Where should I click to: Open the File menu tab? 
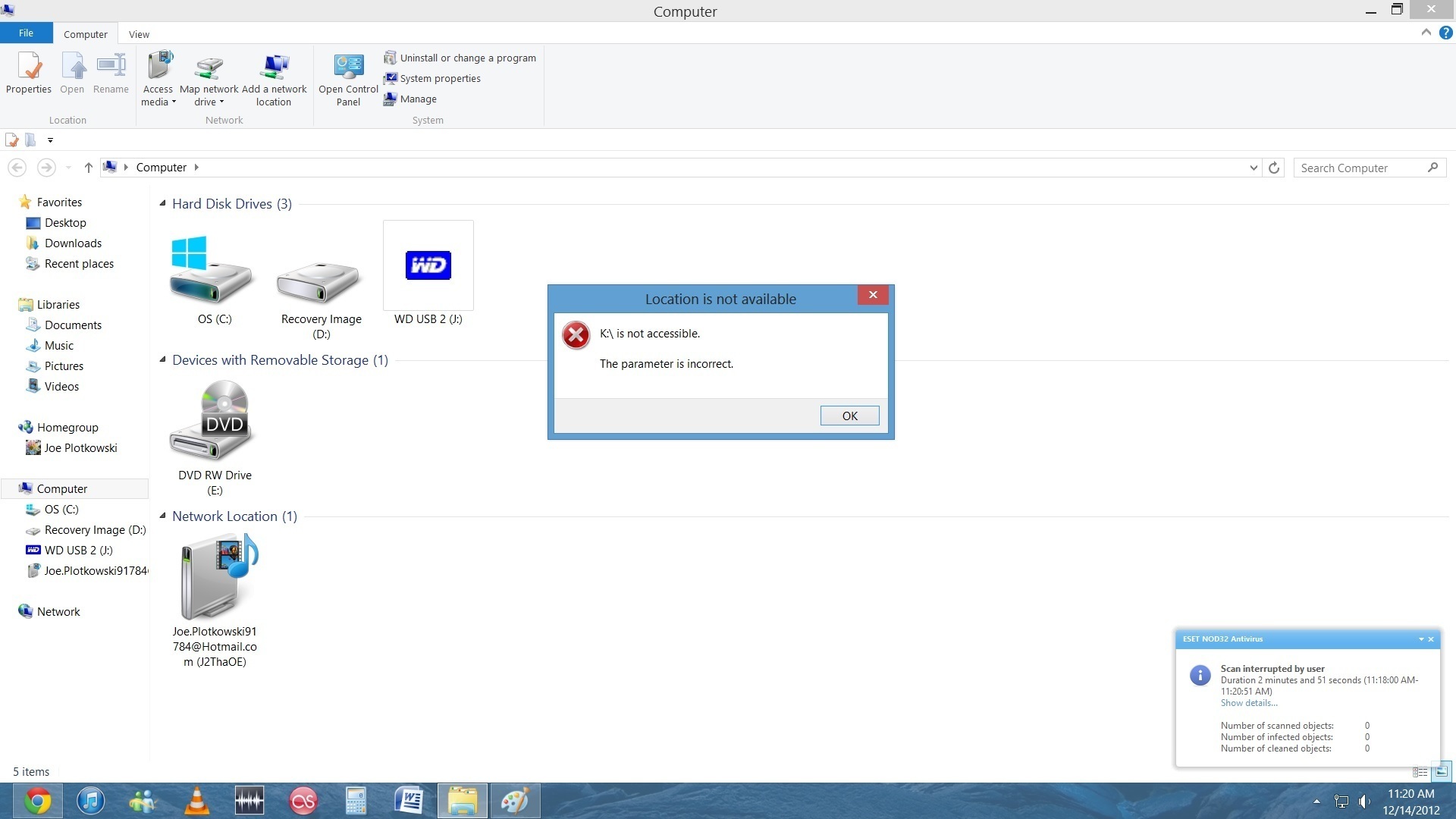(x=26, y=33)
